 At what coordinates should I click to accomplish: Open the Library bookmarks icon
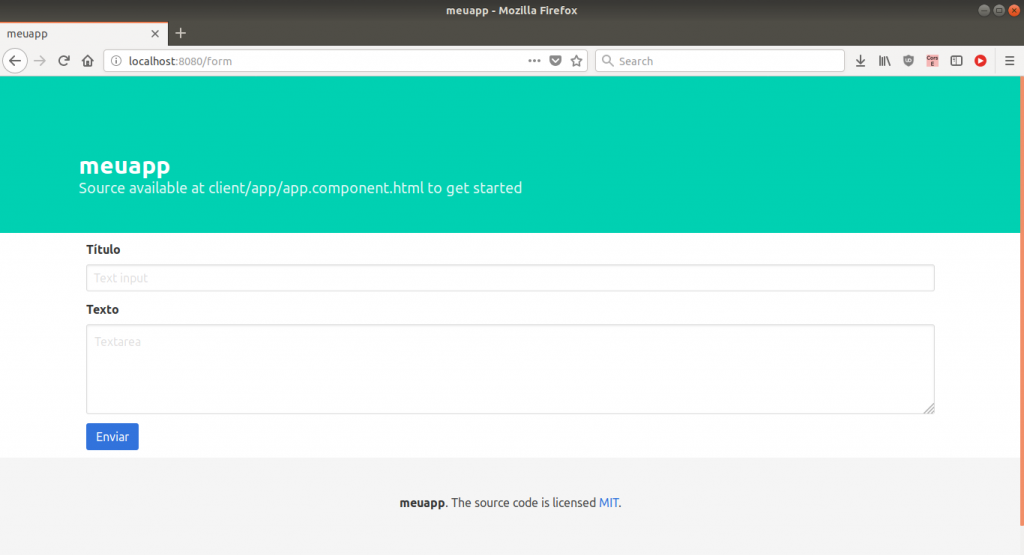point(884,61)
